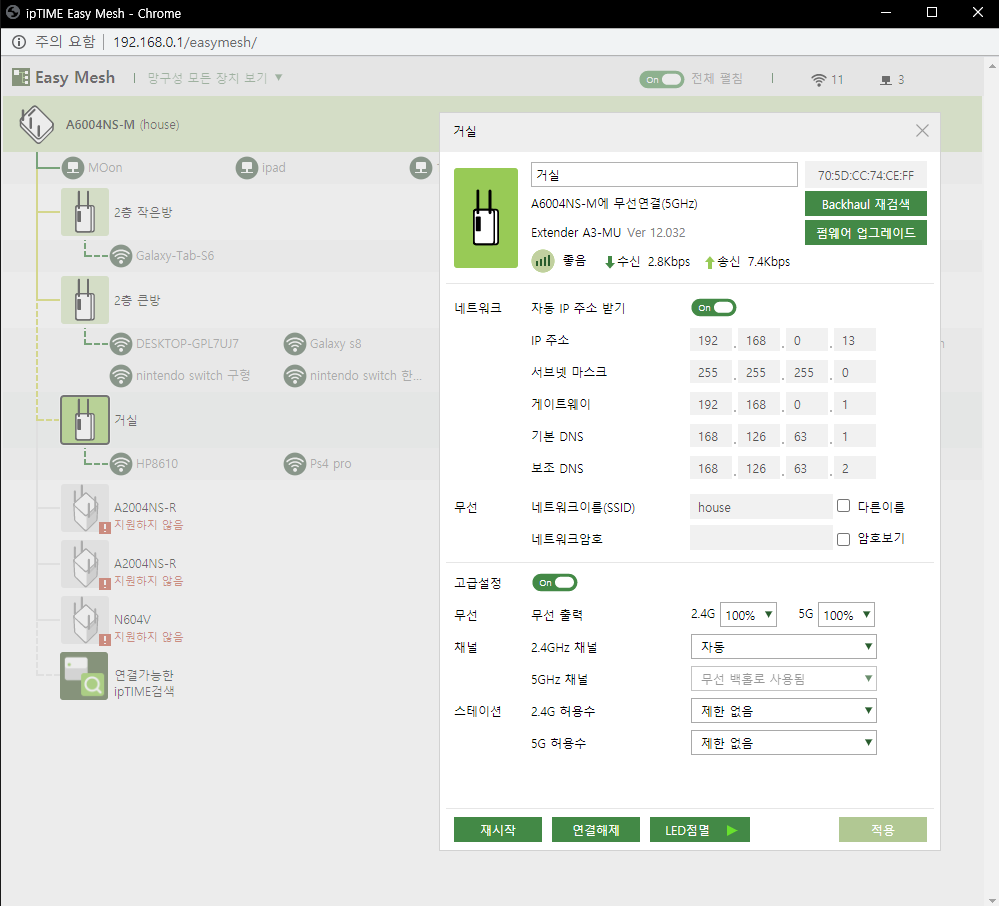Open the 5G 무선 출력 dropdown
Screen dimensions: 999x906
pyautogui.click(x=846, y=615)
